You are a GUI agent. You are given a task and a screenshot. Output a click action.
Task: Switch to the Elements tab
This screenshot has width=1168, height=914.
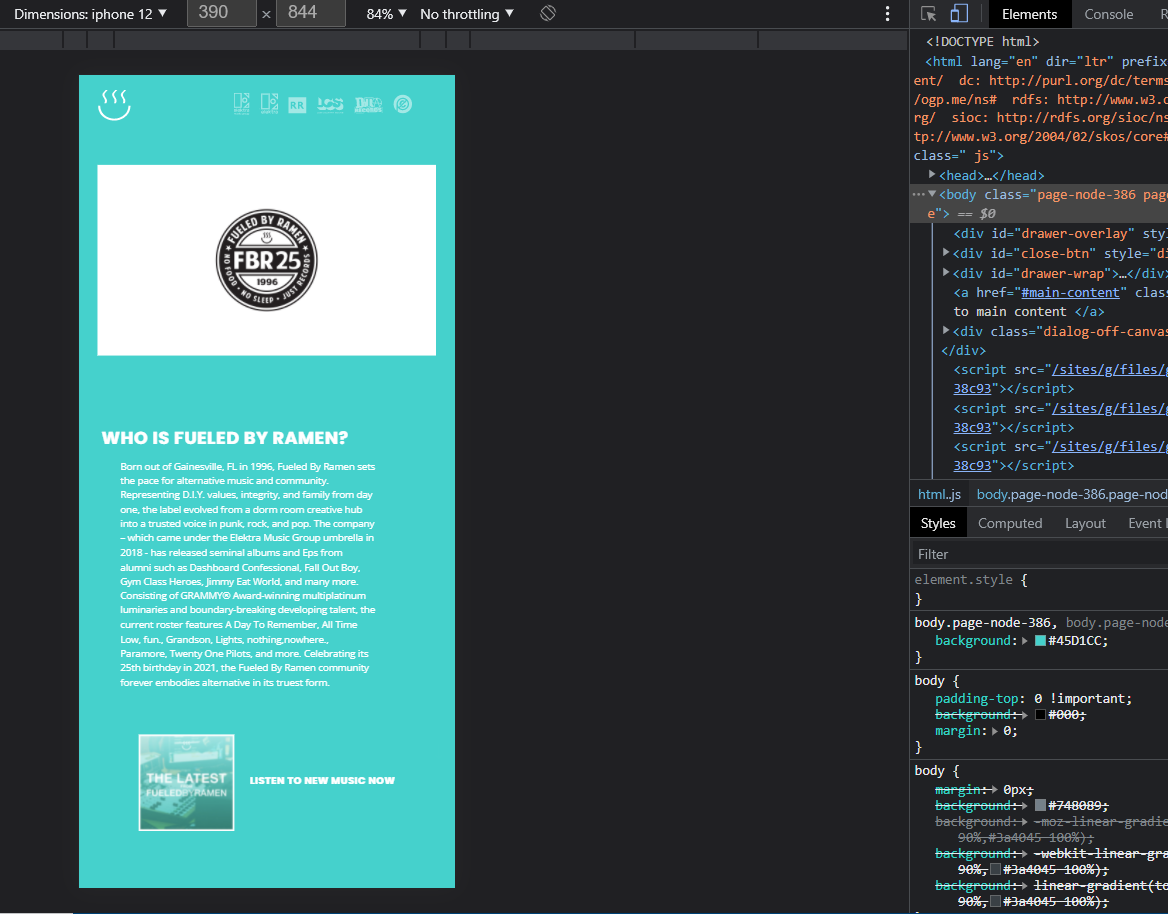(1029, 14)
